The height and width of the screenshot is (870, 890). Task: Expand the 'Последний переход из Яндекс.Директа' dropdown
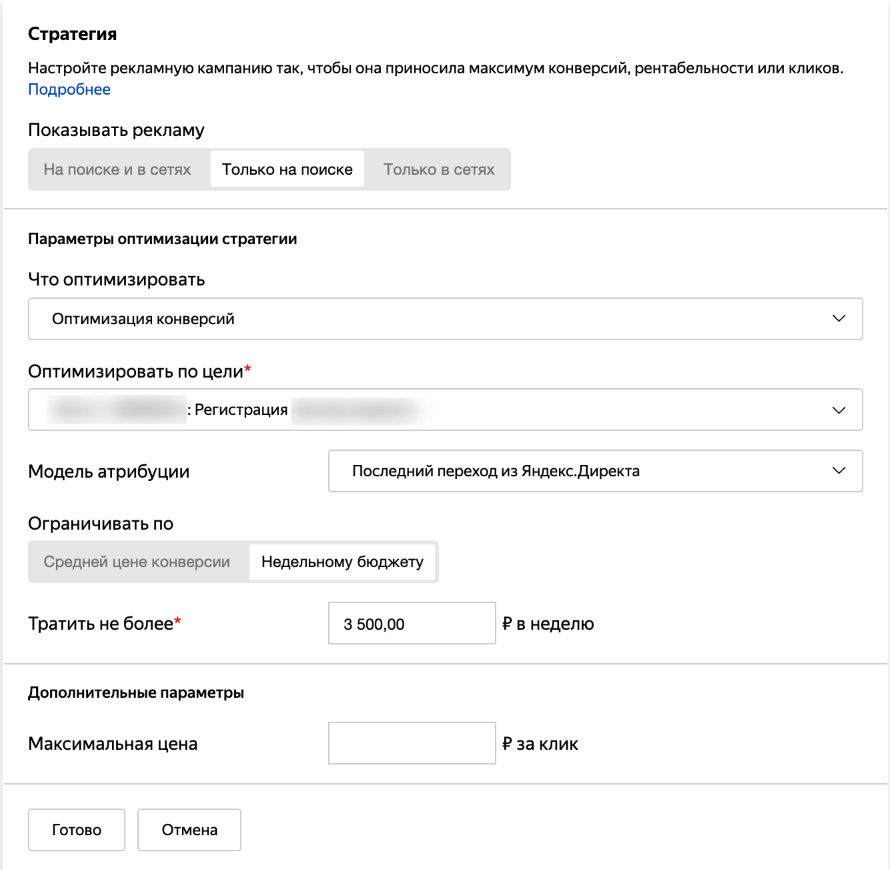coord(594,471)
